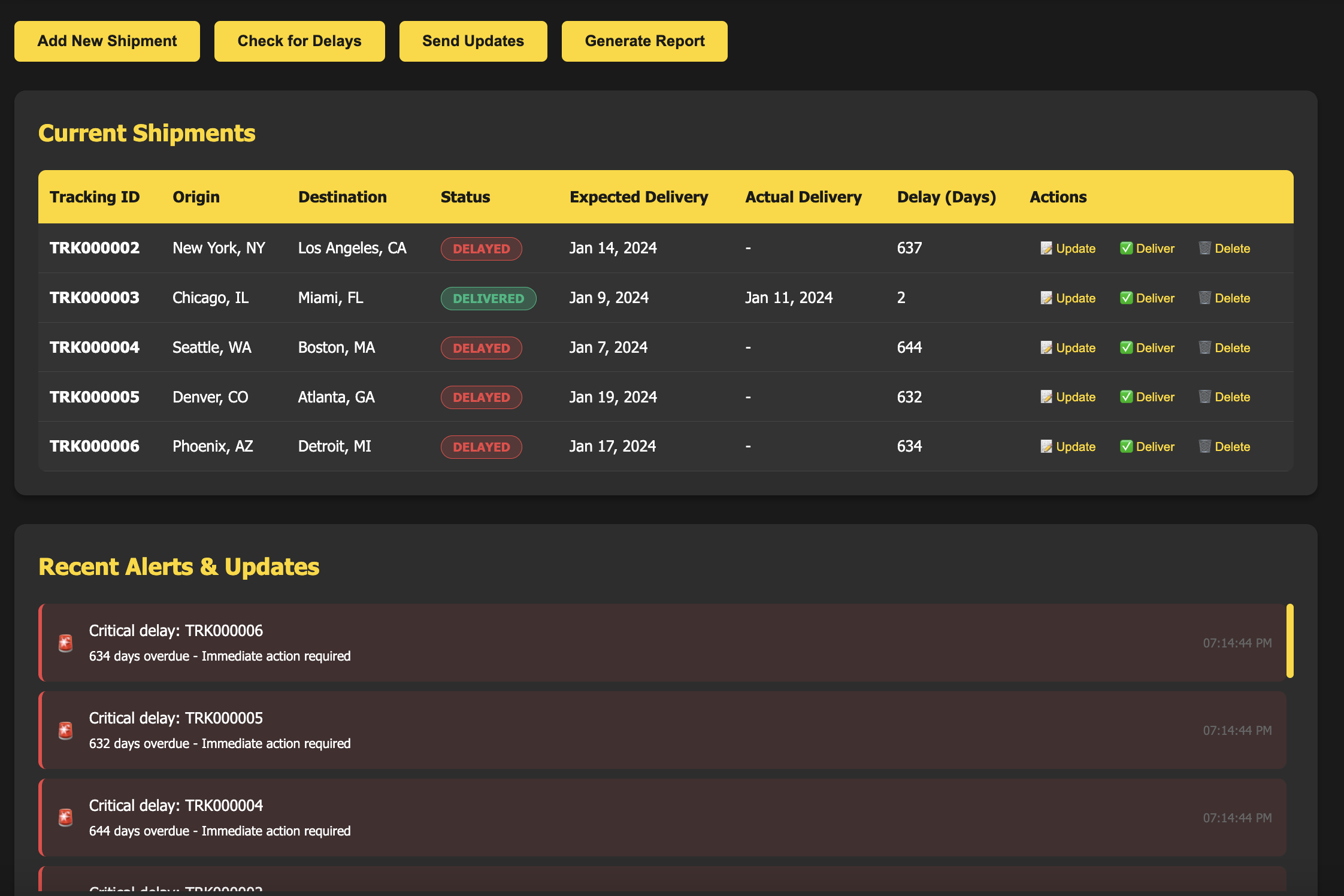
Task: Click Delete trash icon for TRK000003
Action: pyautogui.click(x=1205, y=298)
